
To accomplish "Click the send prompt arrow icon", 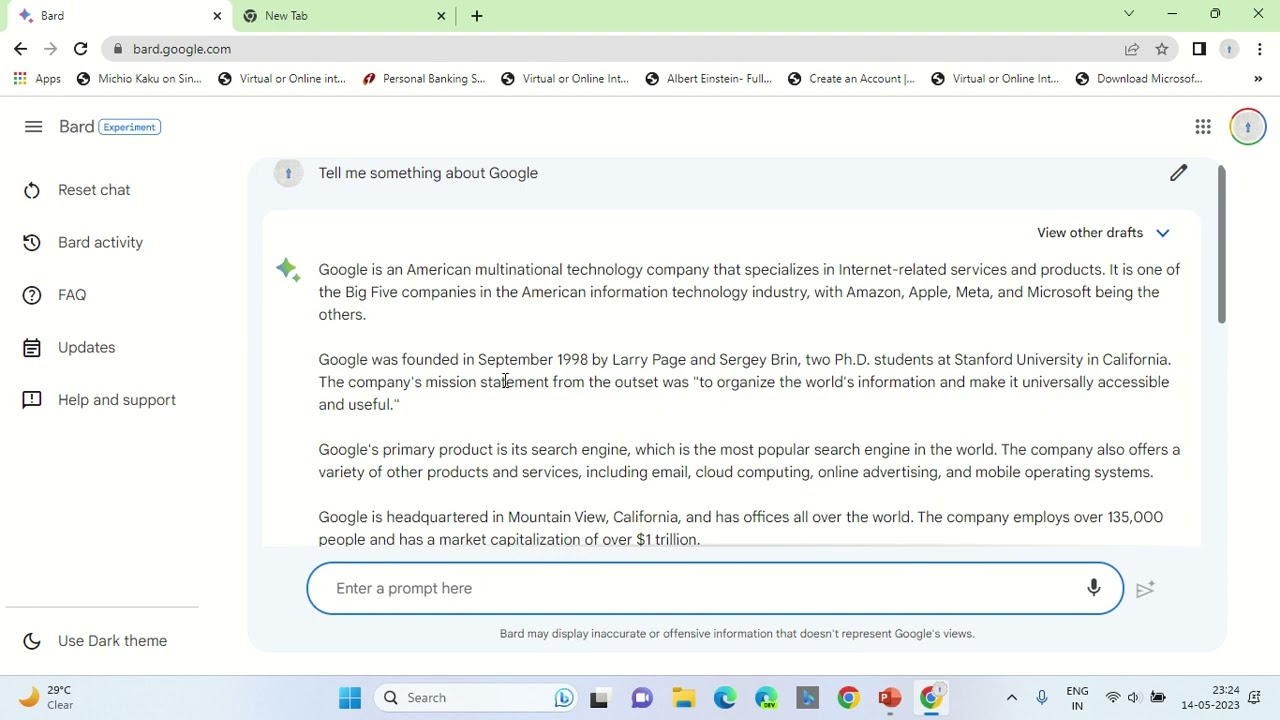I will tap(1145, 589).
